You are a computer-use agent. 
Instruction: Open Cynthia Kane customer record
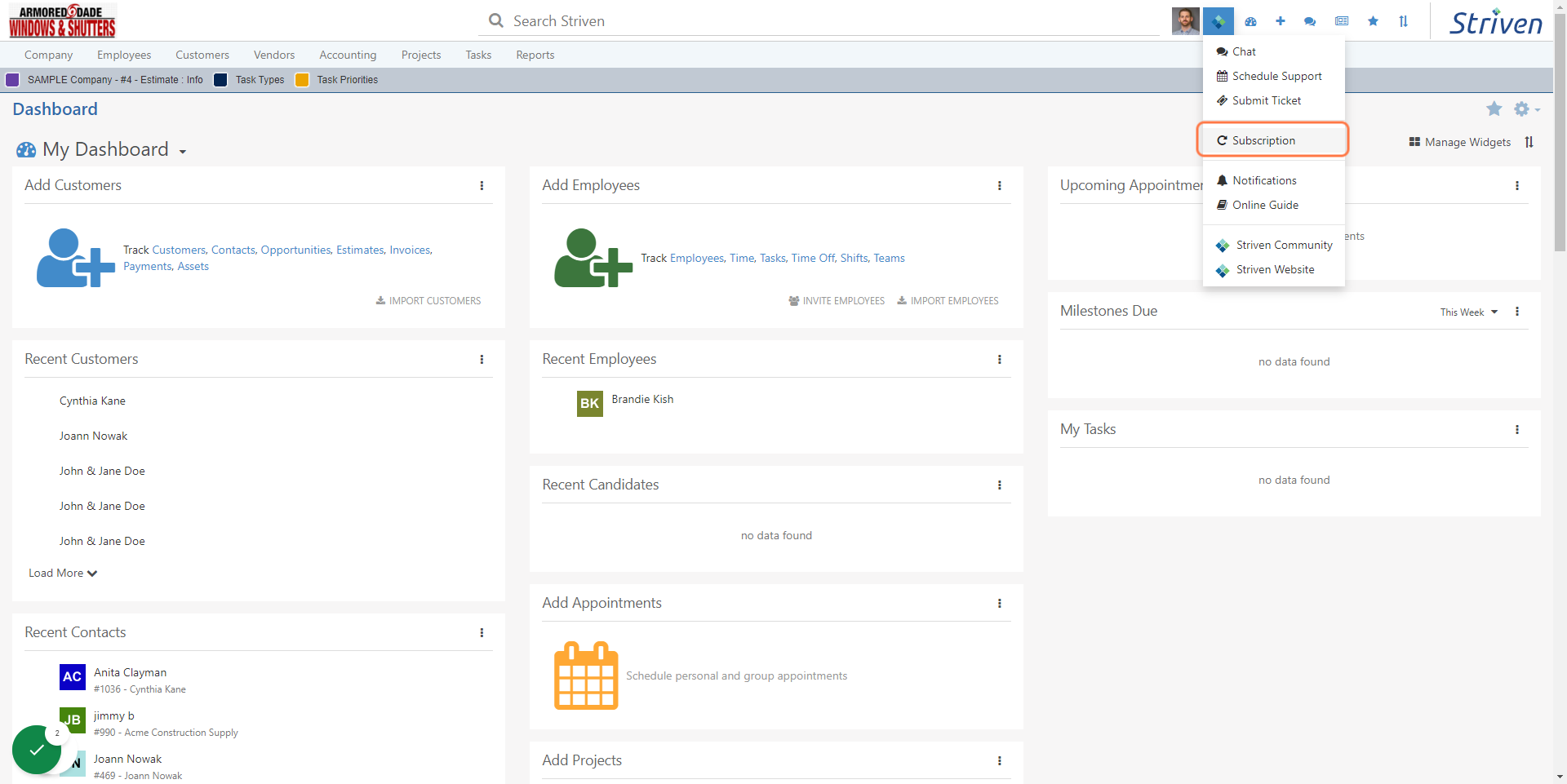tap(92, 401)
